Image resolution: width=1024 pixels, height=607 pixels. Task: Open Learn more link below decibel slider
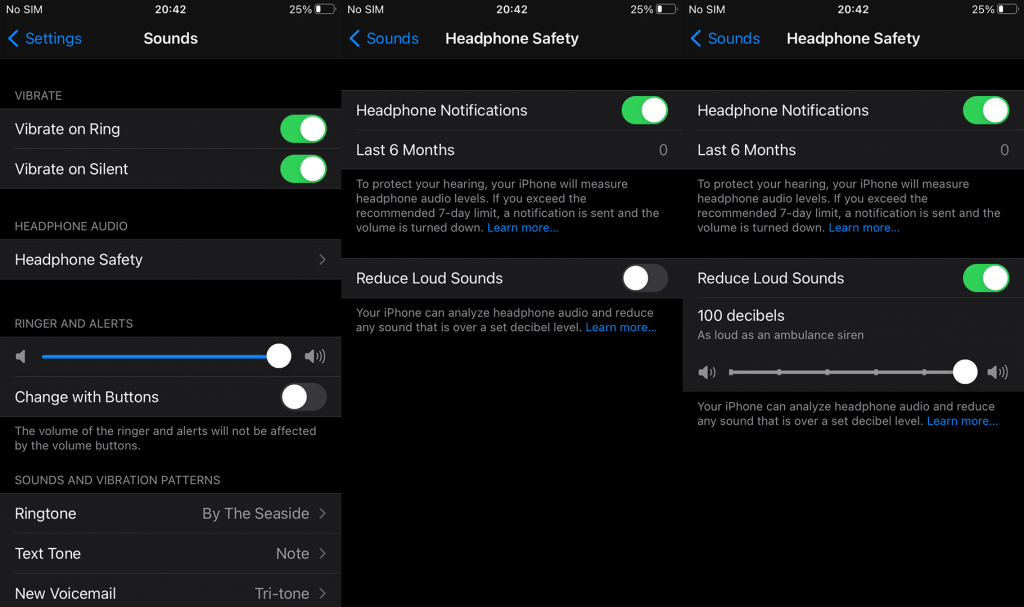click(963, 421)
